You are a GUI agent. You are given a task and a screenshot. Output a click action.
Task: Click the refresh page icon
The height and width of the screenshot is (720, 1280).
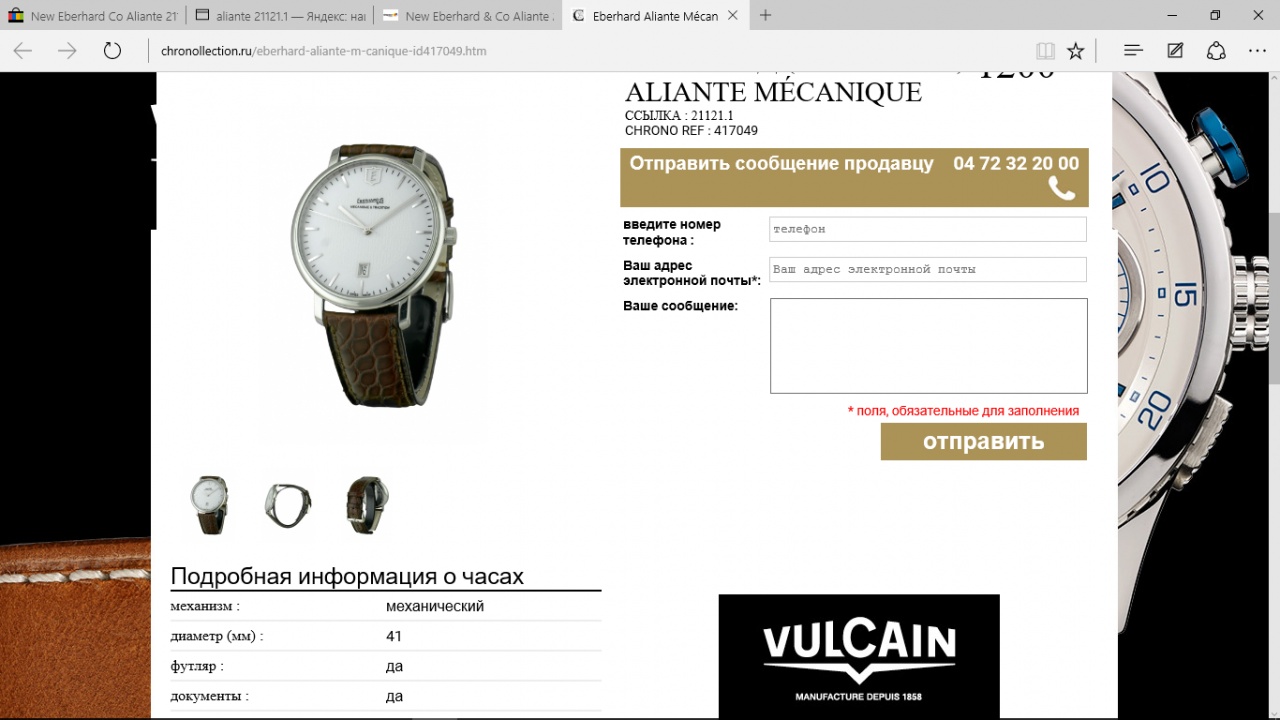(112, 51)
